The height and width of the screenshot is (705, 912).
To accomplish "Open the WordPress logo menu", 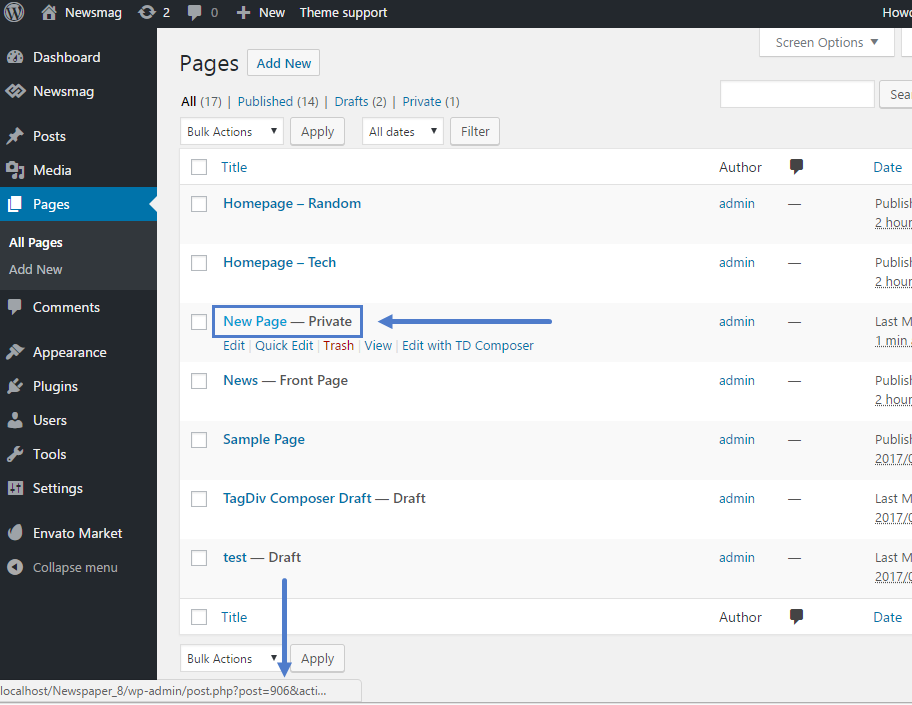I will point(14,12).
